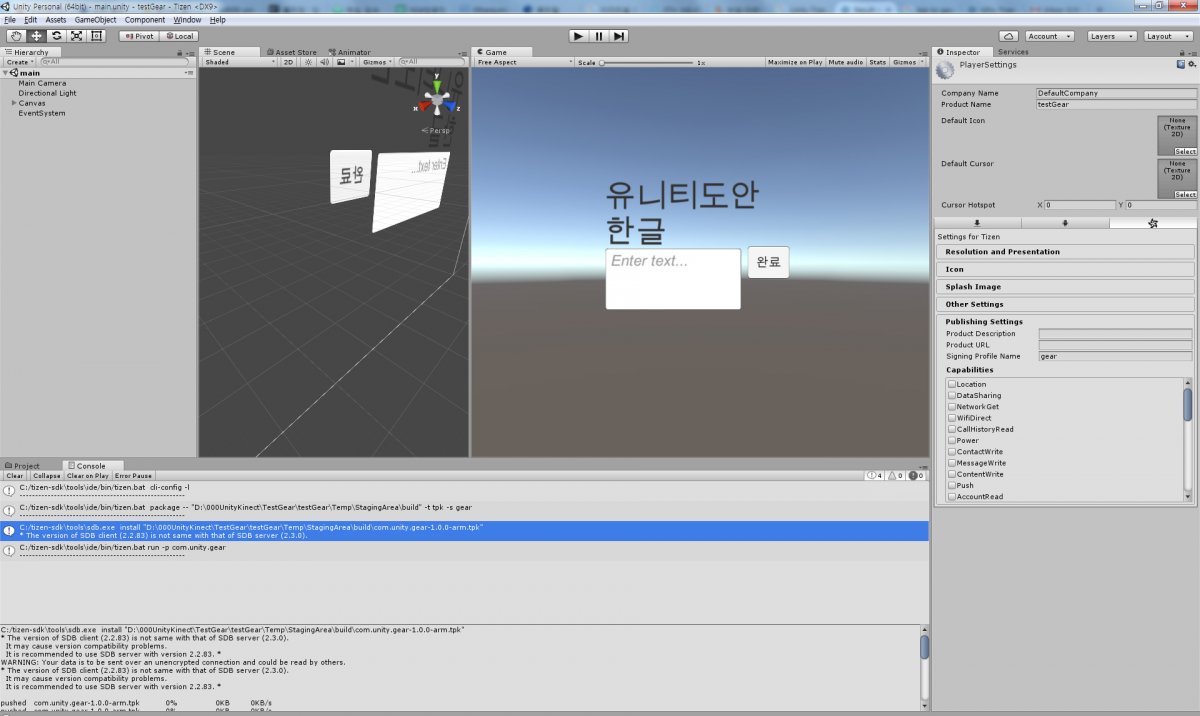1200x716 pixels.
Task: Click the Clear button in Console
Action: click(x=15, y=476)
